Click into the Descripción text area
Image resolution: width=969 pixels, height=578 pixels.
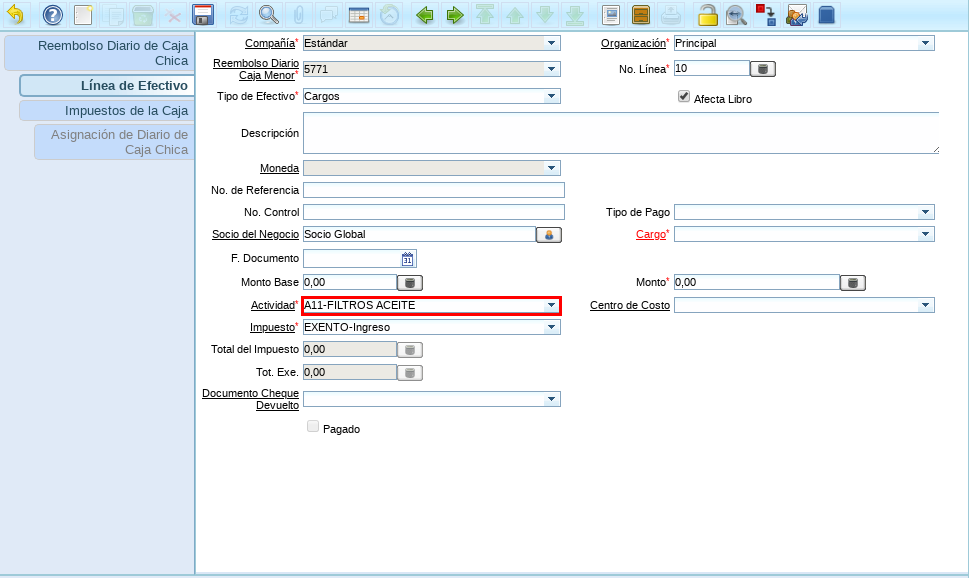[621, 133]
